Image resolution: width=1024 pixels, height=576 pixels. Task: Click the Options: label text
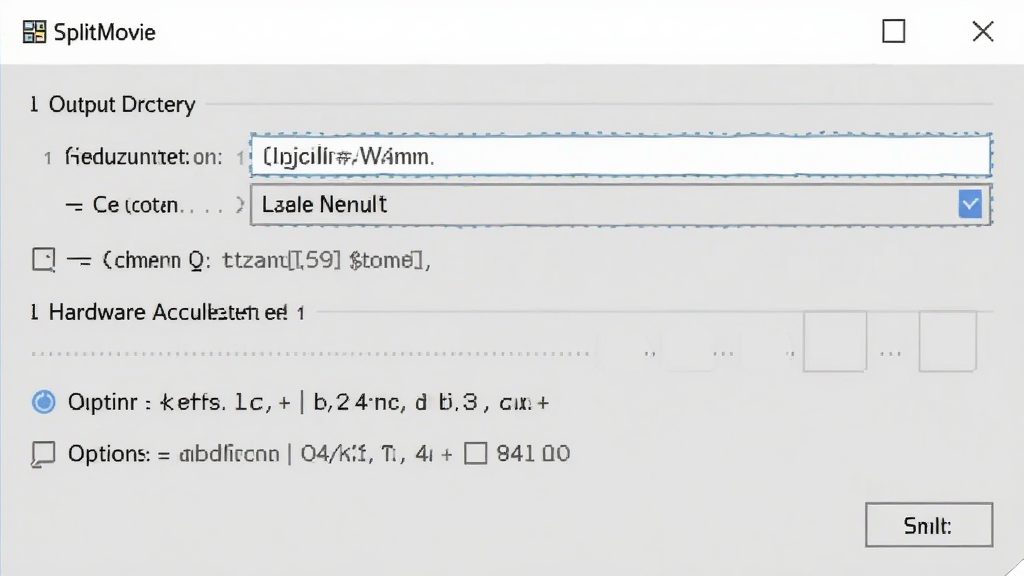tap(109, 453)
